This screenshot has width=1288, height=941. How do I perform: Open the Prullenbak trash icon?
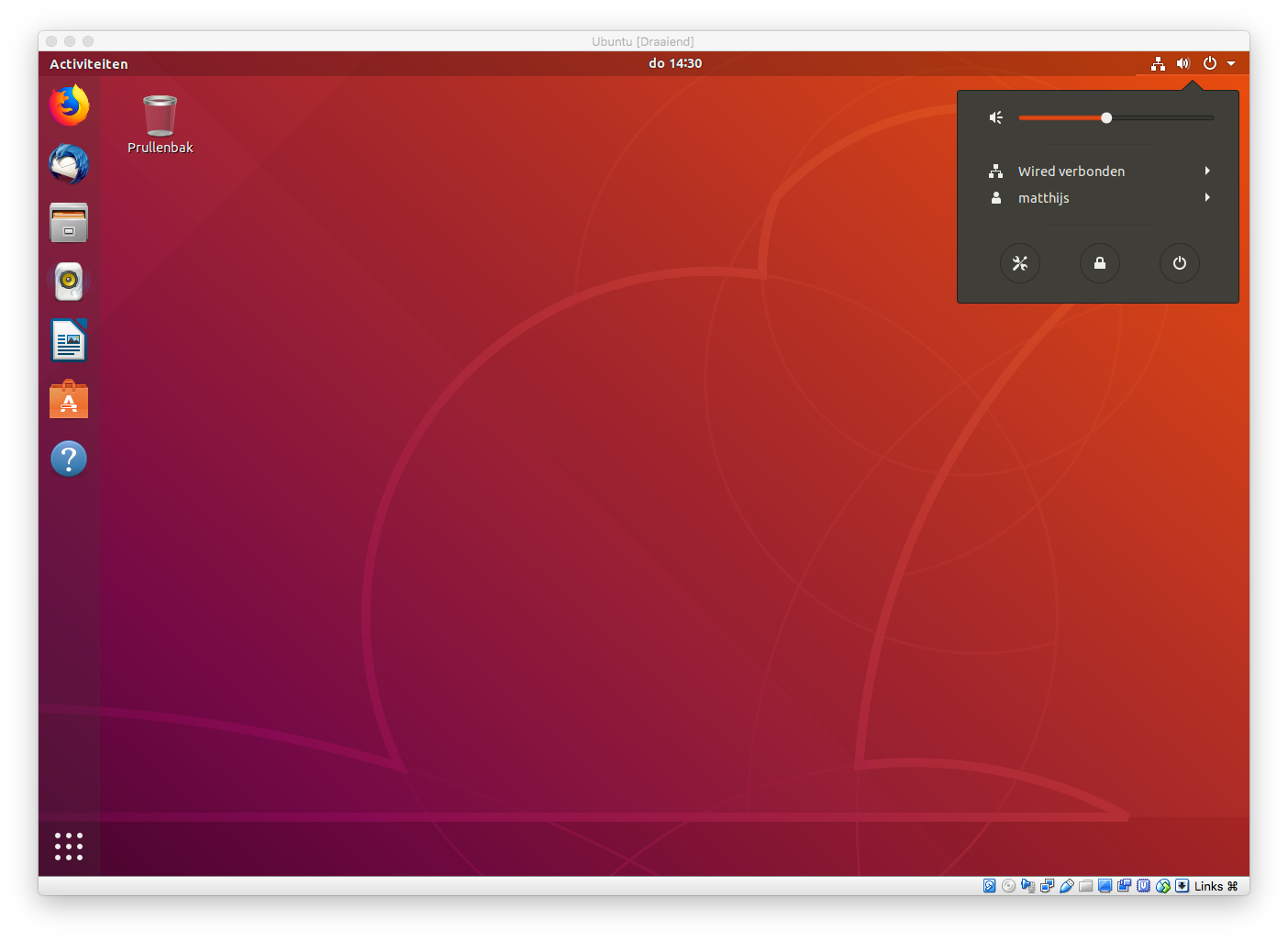coord(160,117)
